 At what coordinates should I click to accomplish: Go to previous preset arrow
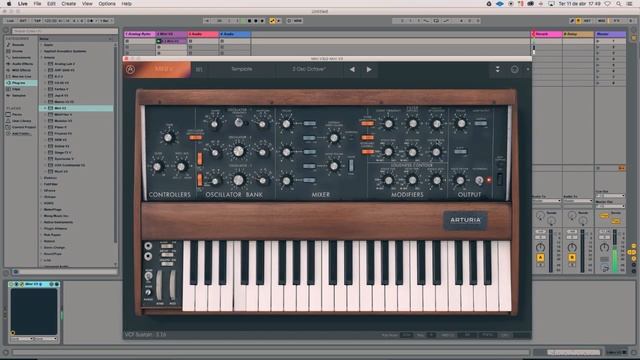click(x=352, y=69)
